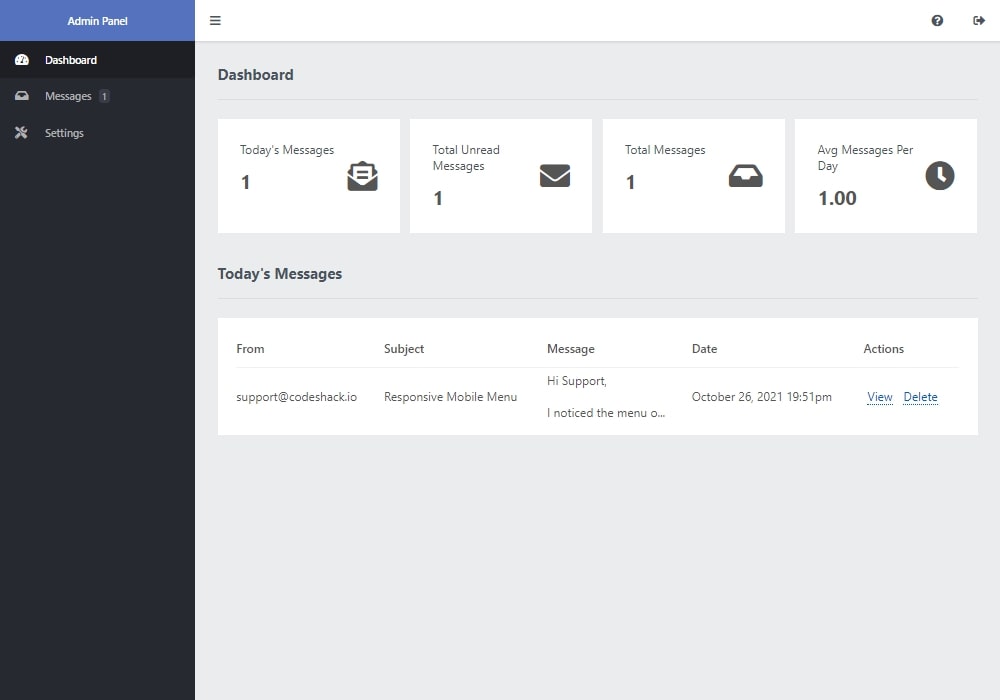Click the open envelope icon in Today's Messages card
The image size is (1000, 700).
(362, 176)
